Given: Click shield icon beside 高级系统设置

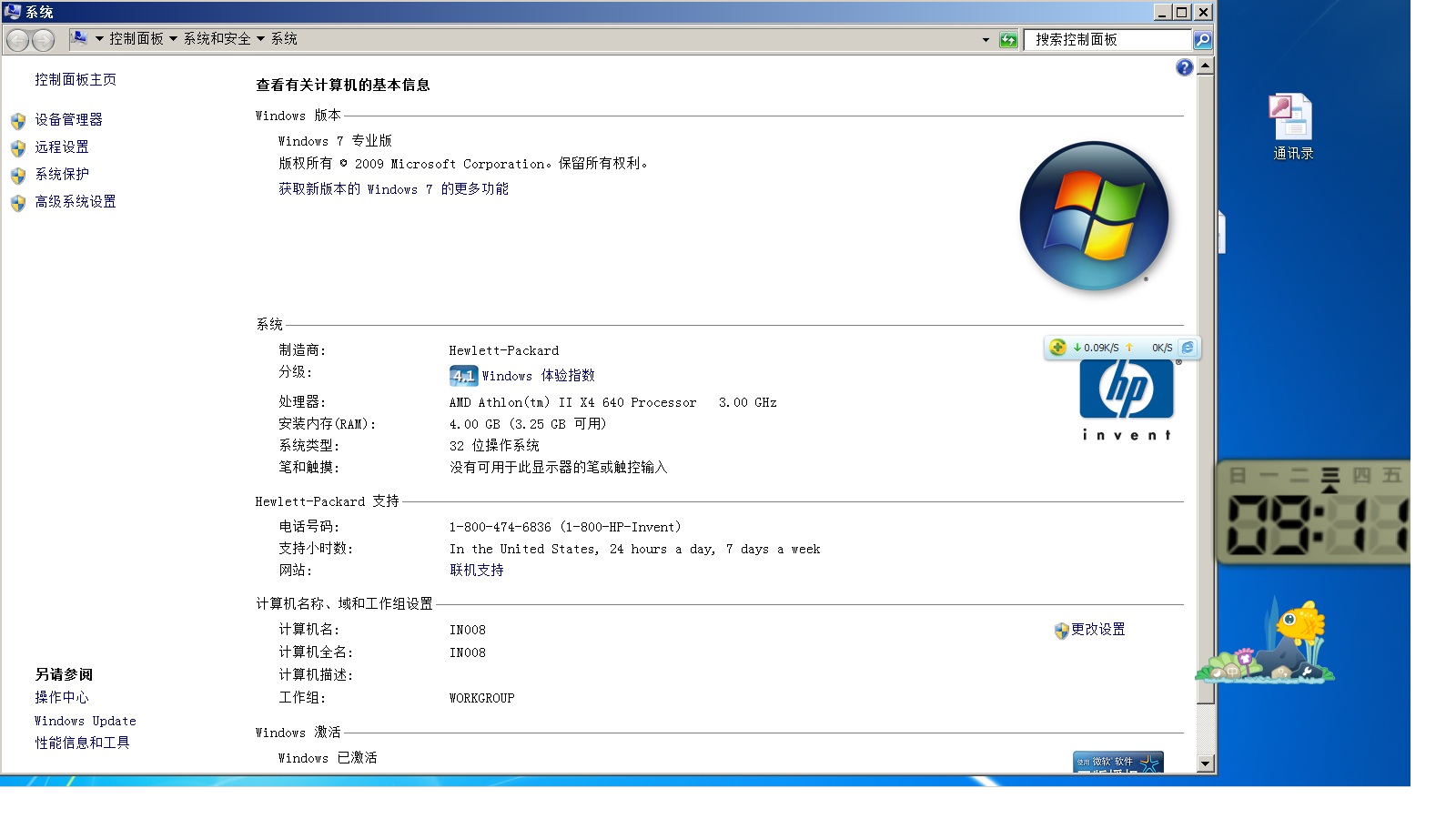Looking at the screenshot, I should coord(18,203).
